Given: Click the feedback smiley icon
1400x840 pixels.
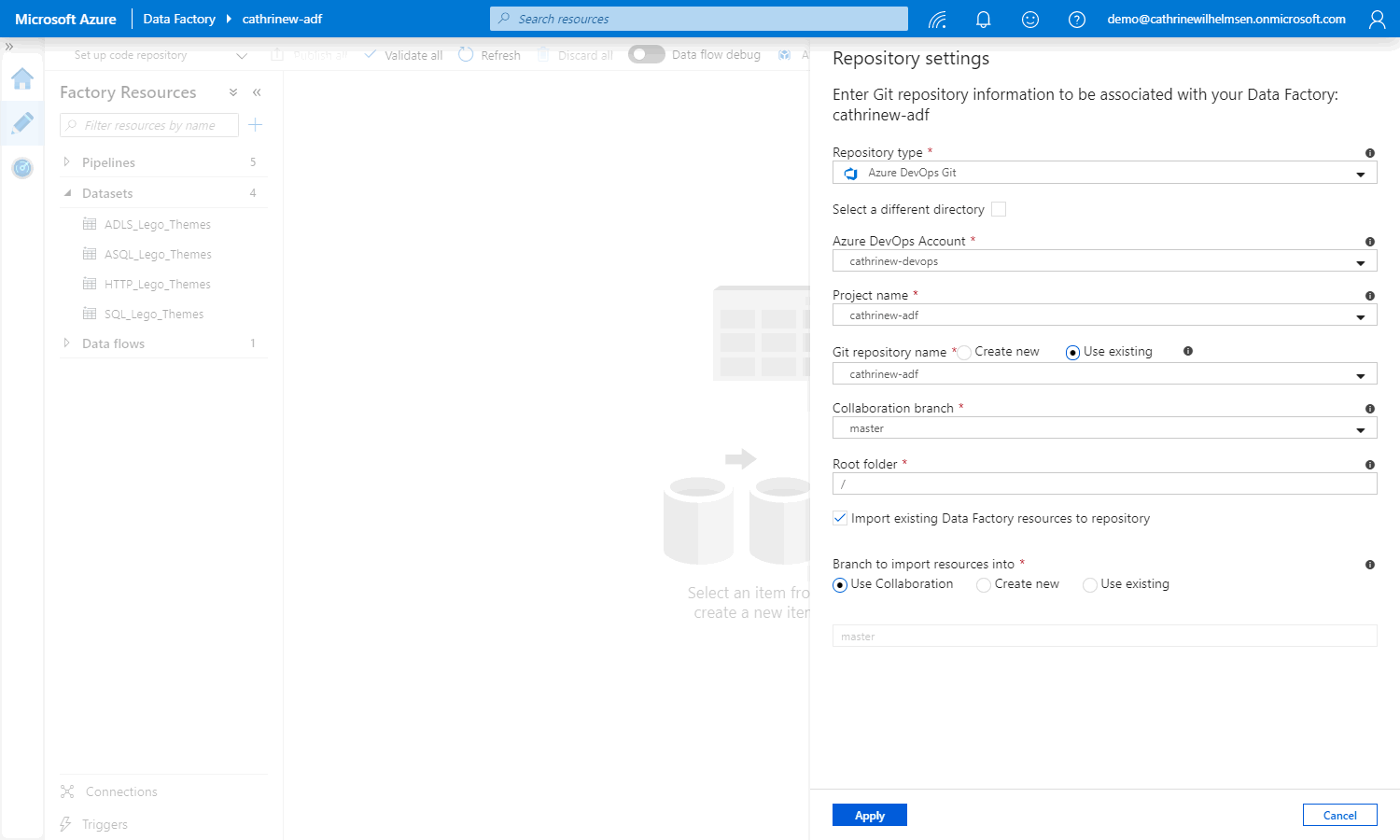Looking at the screenshot, I should tap(1029, 20).
